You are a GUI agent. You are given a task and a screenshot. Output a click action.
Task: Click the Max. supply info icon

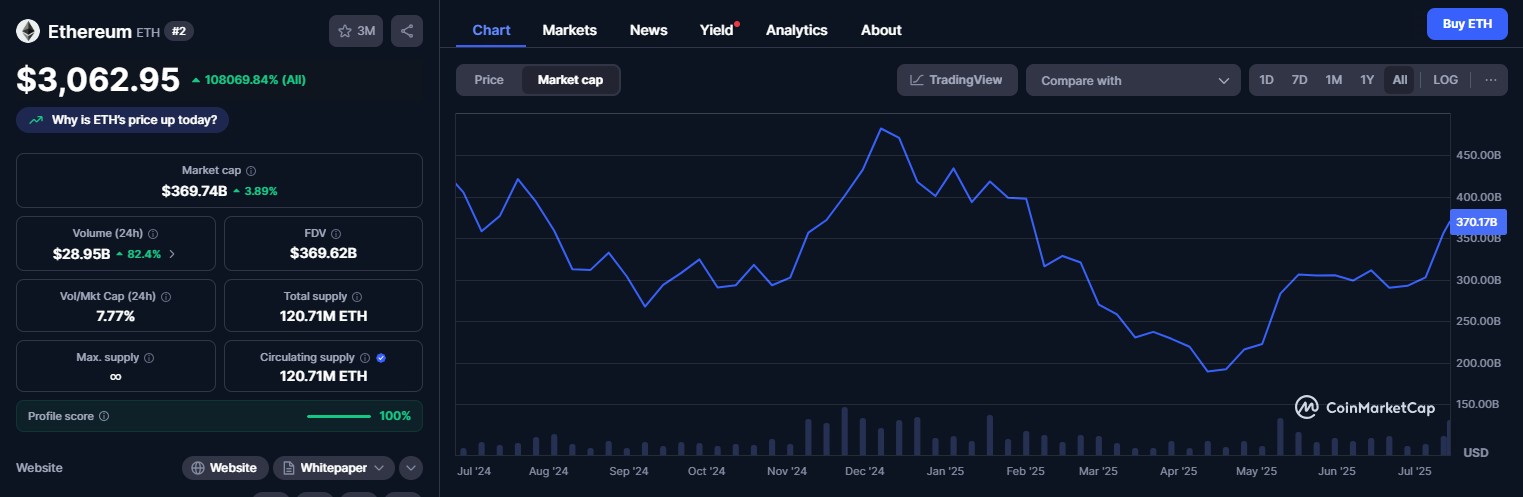point(149,358)
